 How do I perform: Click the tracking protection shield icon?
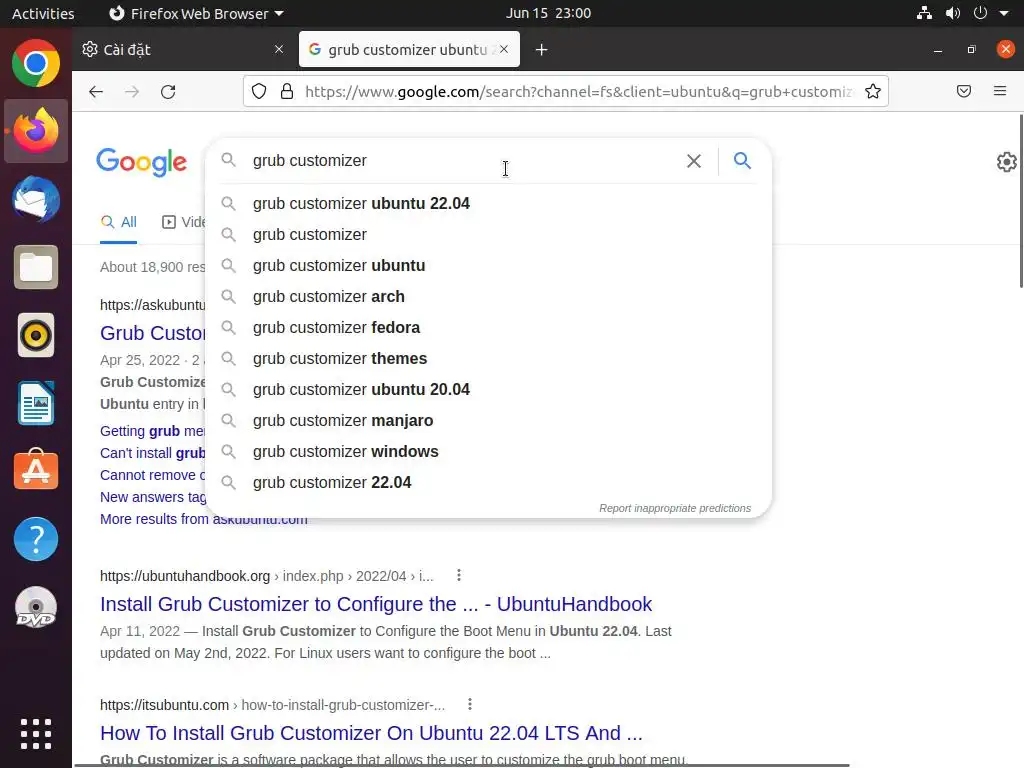259,91
